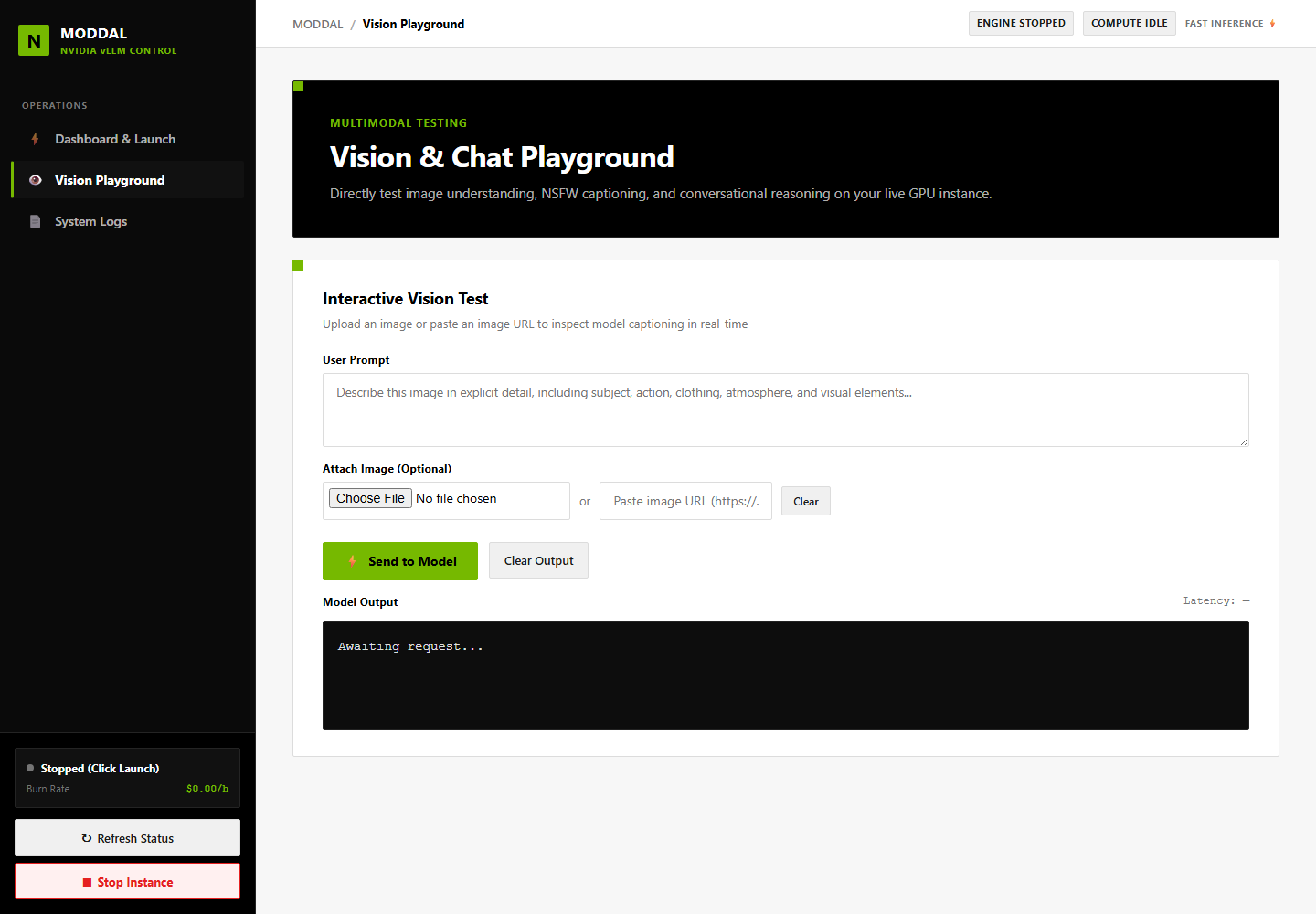This screenshot has height=914, width=1316.
Task: Click the Attach Image (Optional) label
Action: pos(387,469)
